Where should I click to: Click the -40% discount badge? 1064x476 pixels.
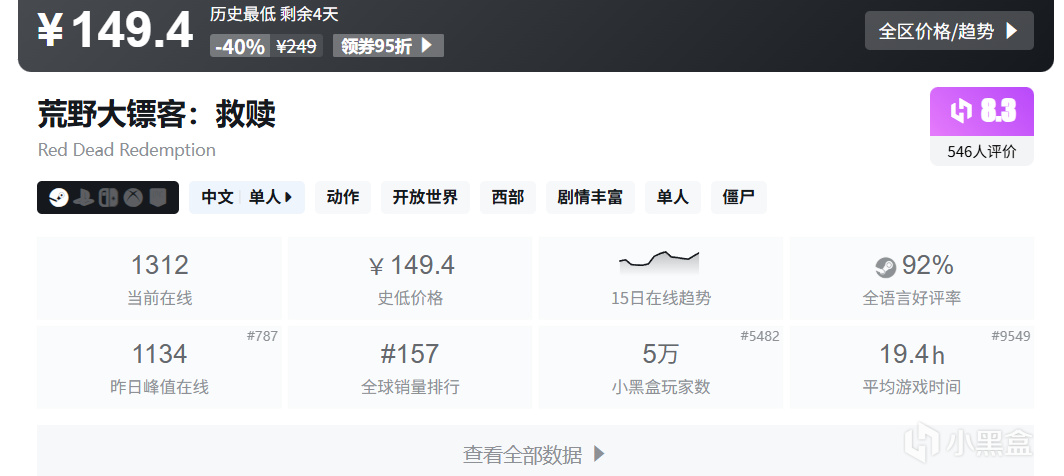tap(240, 46)
